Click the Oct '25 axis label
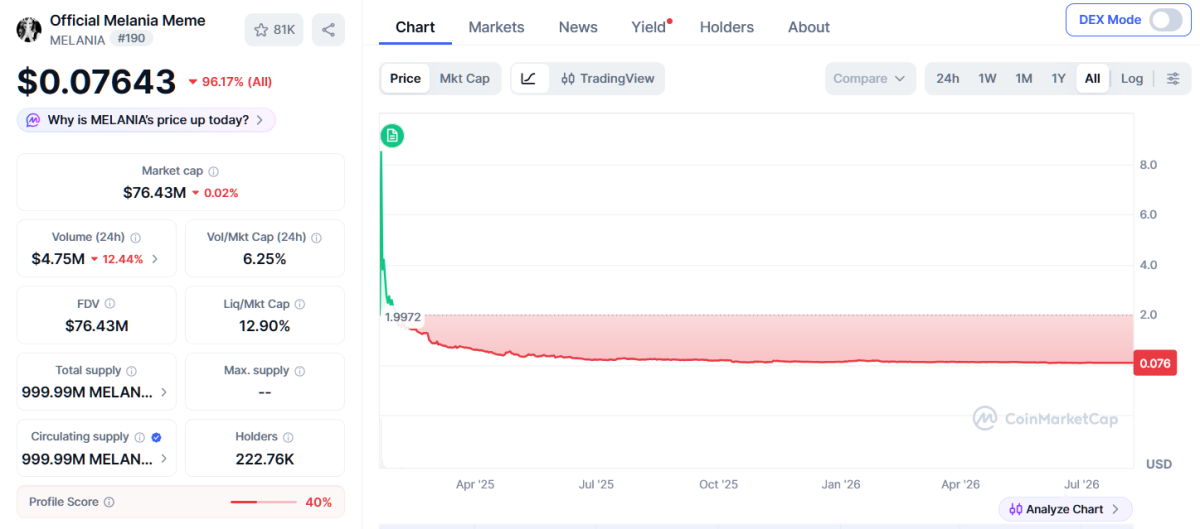The height and width of the screenshot is (529, 1200). 718,484
